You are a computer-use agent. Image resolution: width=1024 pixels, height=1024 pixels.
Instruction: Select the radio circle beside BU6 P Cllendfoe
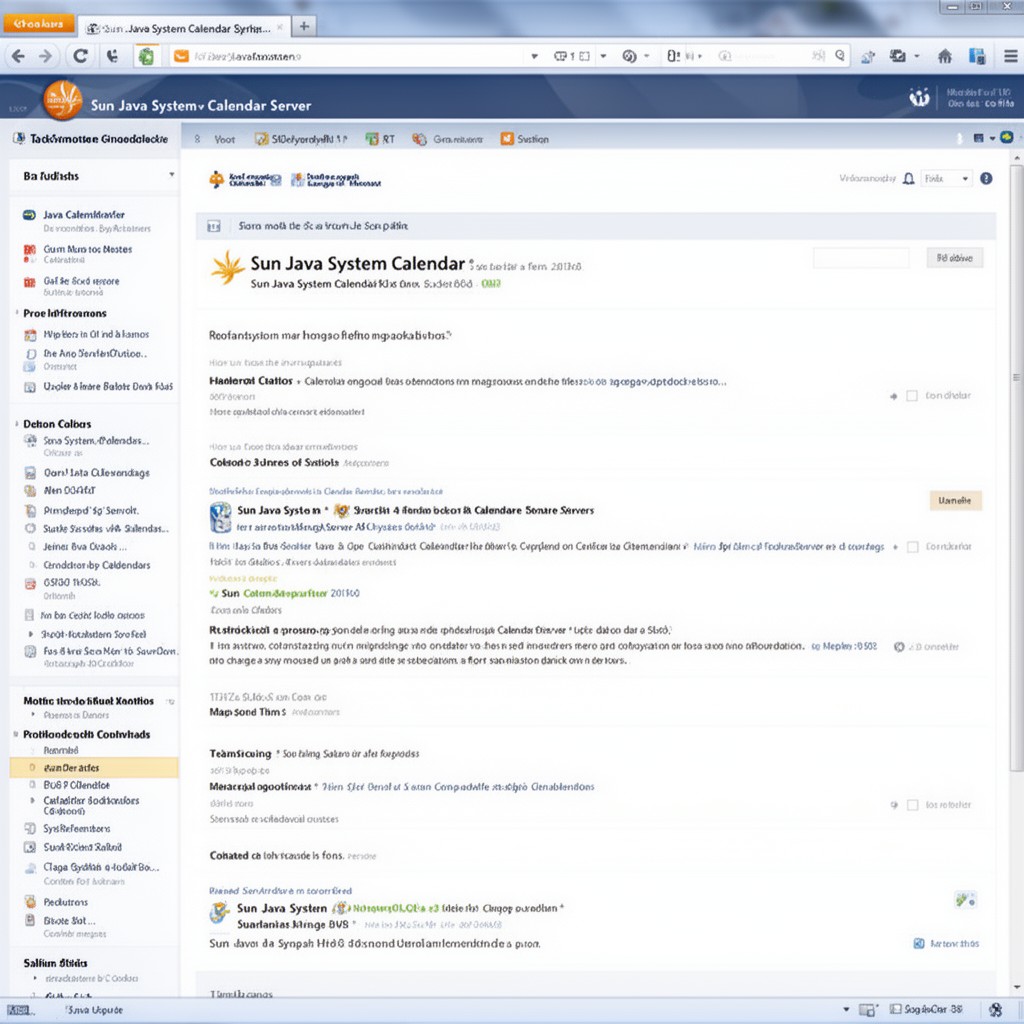(x=32, y=785)
